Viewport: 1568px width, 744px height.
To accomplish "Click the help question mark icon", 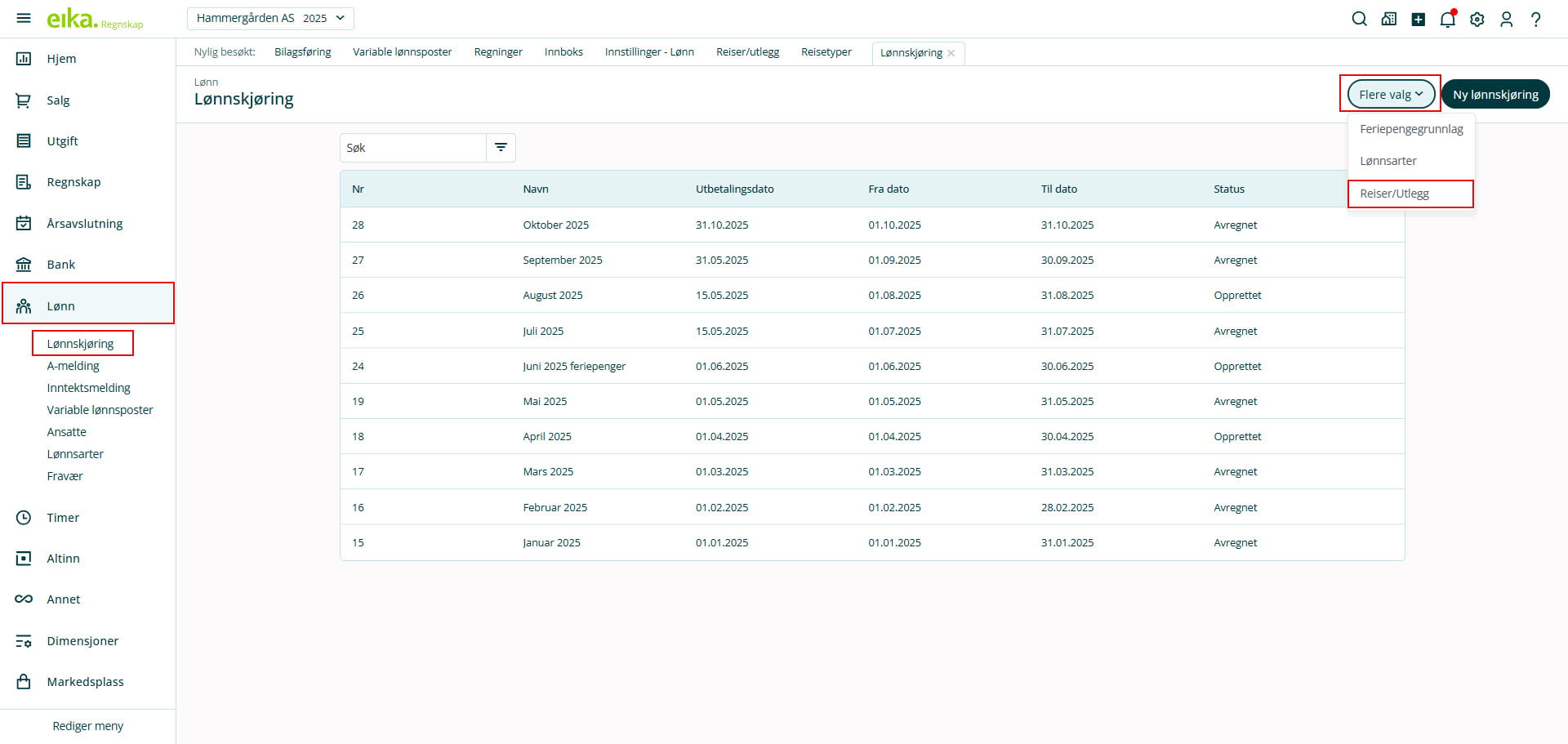I will coord(1535,19).
